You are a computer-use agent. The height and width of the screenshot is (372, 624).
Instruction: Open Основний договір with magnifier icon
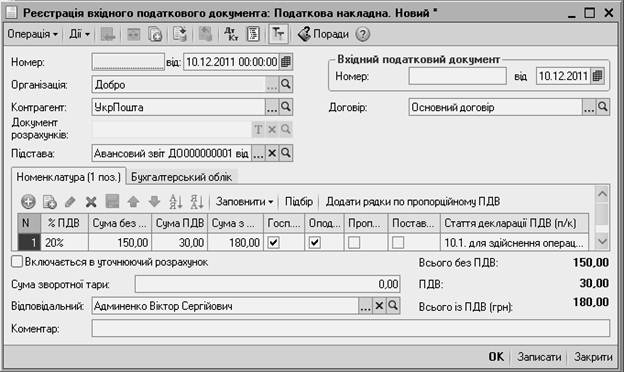pos(603,107)
